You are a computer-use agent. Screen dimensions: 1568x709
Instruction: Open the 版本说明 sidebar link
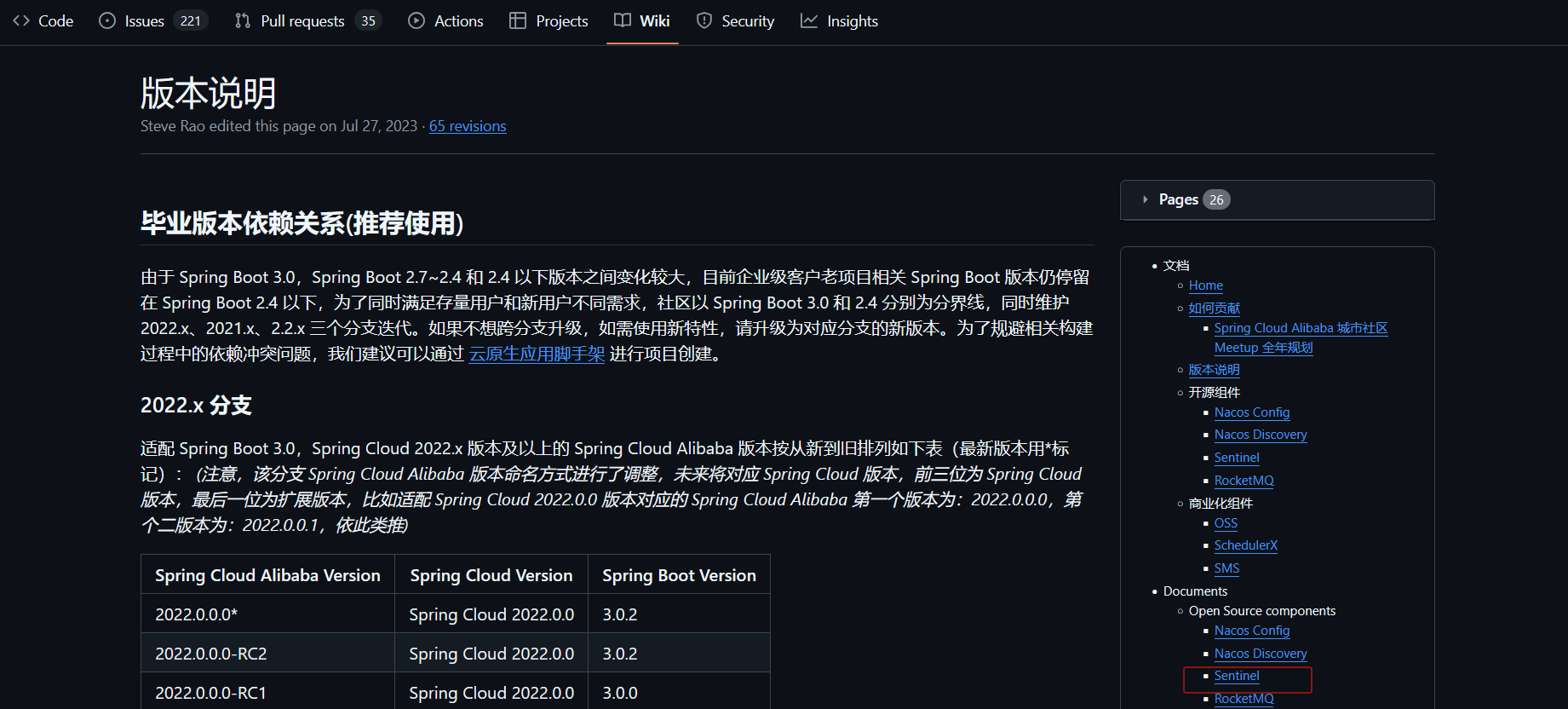(1215, 370)
